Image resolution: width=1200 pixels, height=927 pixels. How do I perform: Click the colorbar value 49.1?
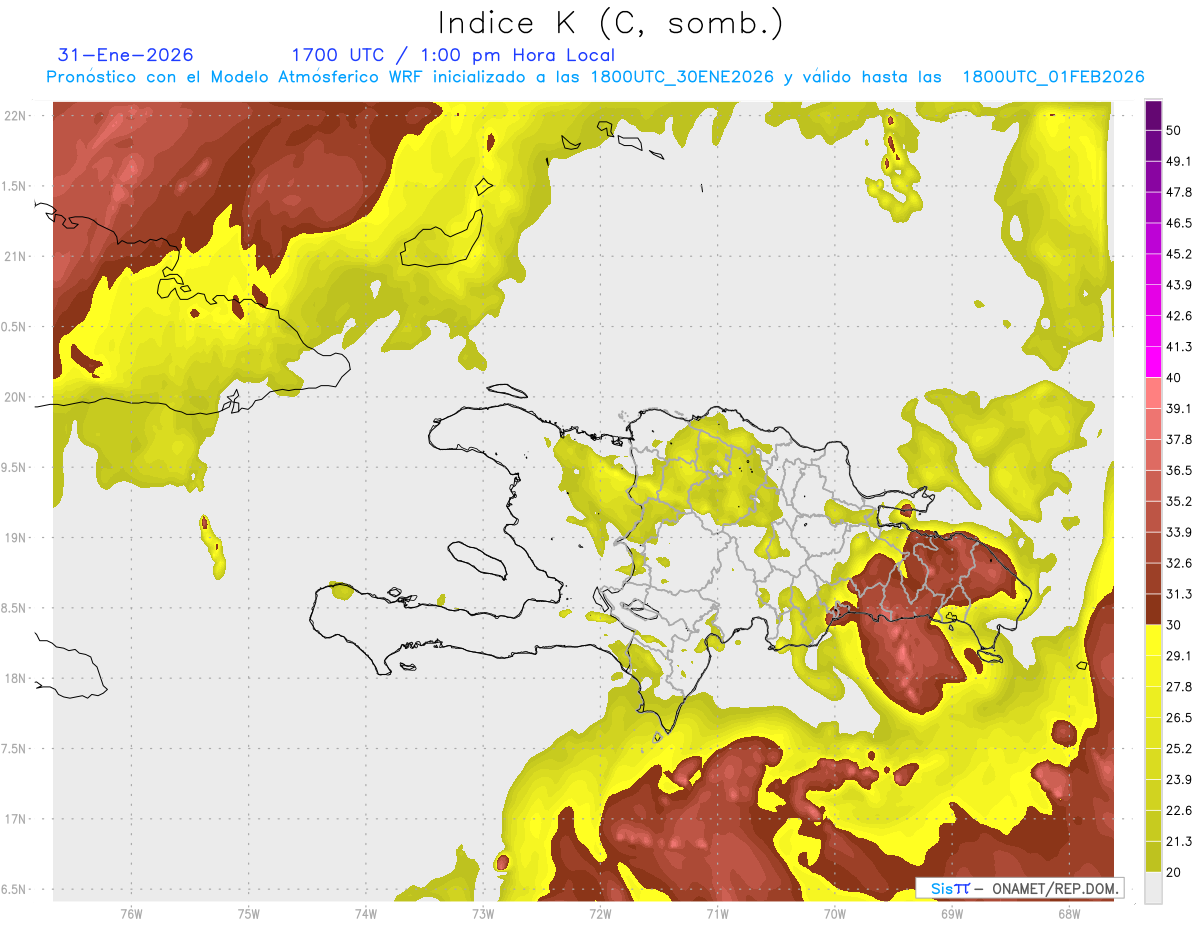click(1178, 161)
